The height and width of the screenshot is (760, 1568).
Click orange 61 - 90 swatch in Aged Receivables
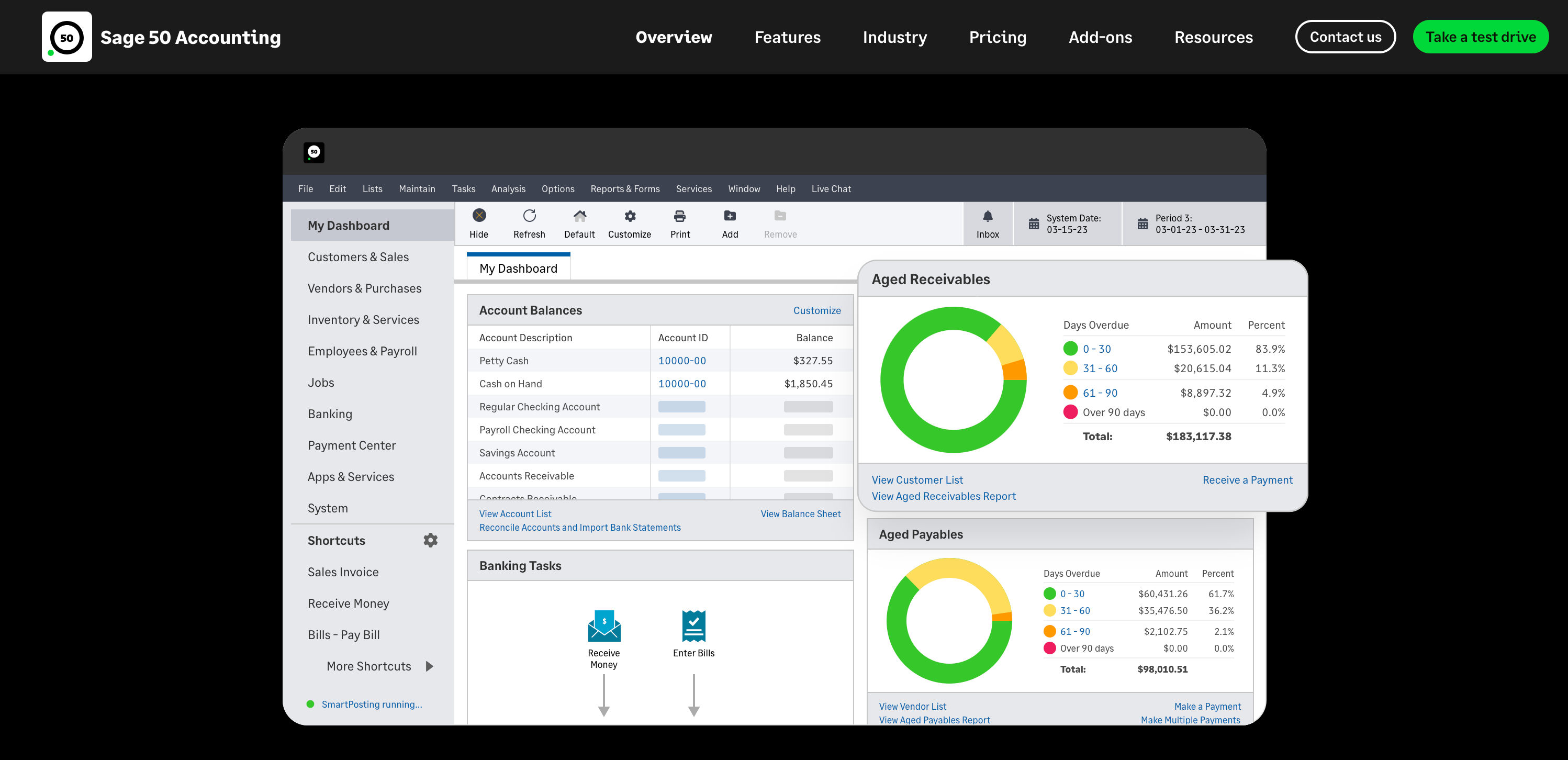click(x=1070, y=392)
